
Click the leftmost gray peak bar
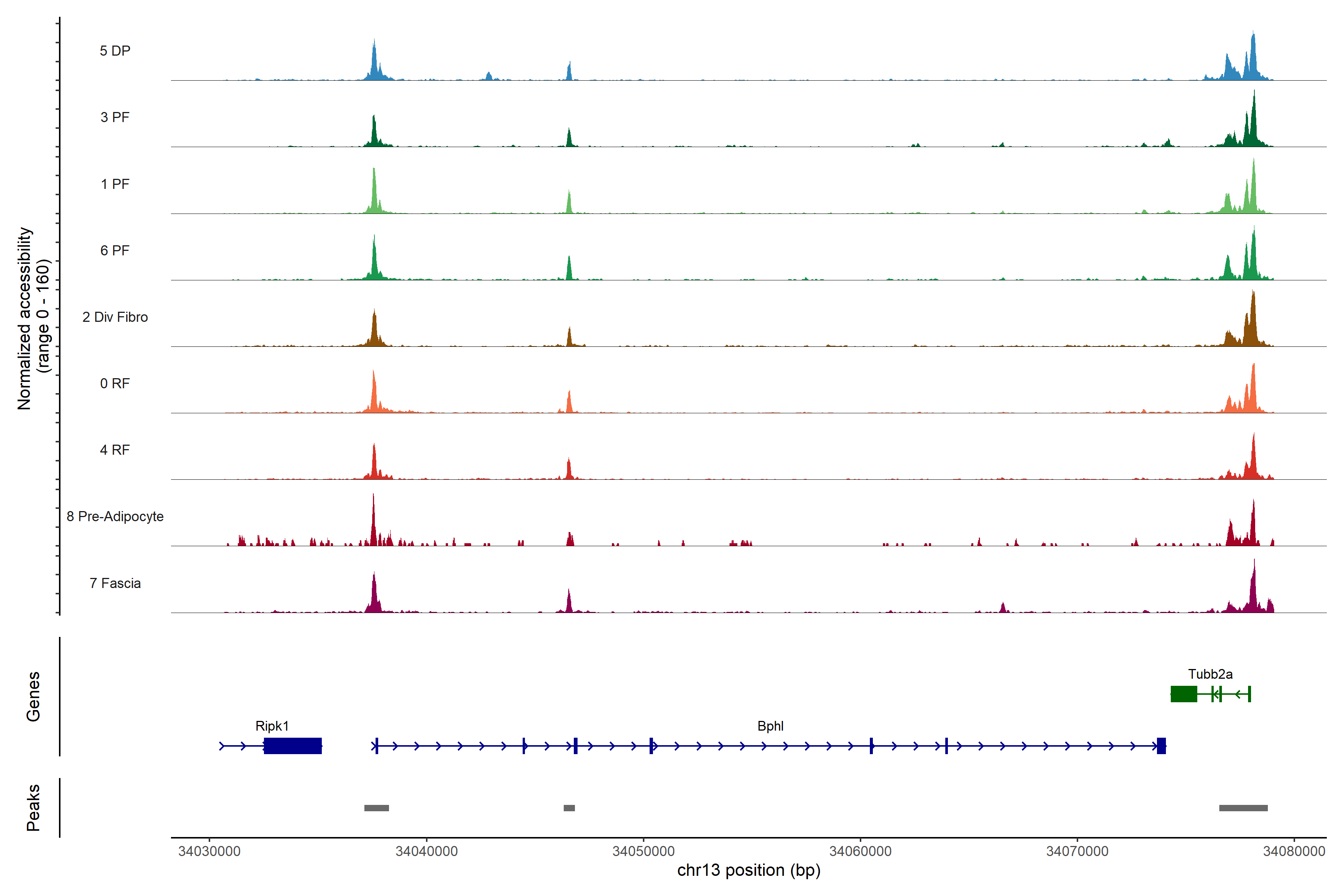pos(377,808)
